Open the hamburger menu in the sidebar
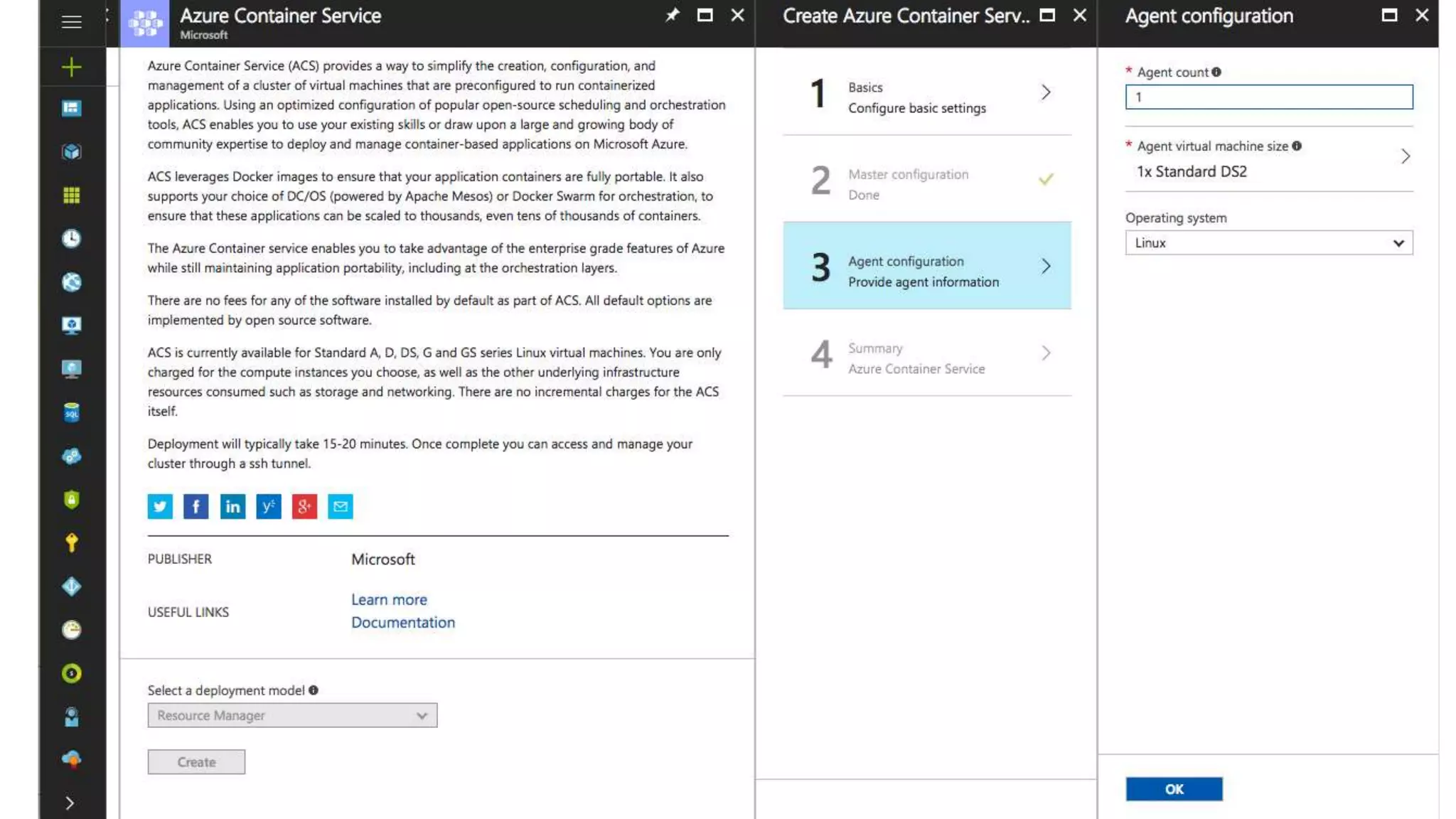The image size is (1456, 819). 71,22
